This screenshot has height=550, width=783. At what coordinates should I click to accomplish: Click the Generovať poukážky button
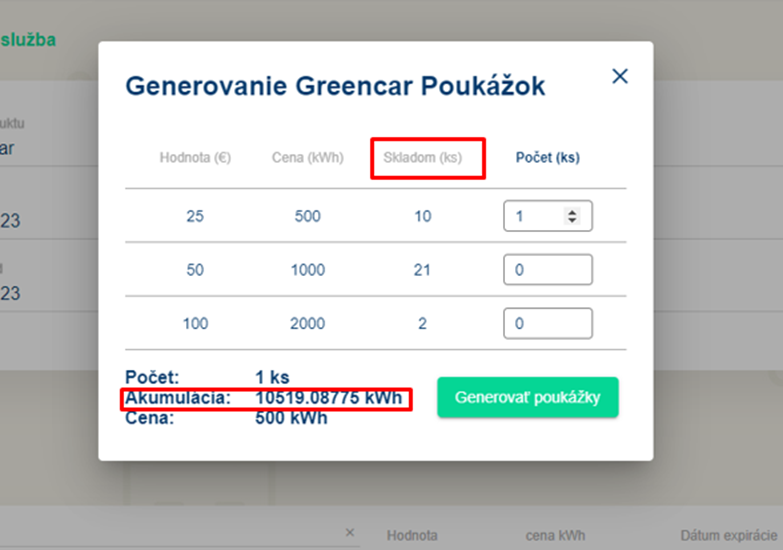(x=528, y=397)
